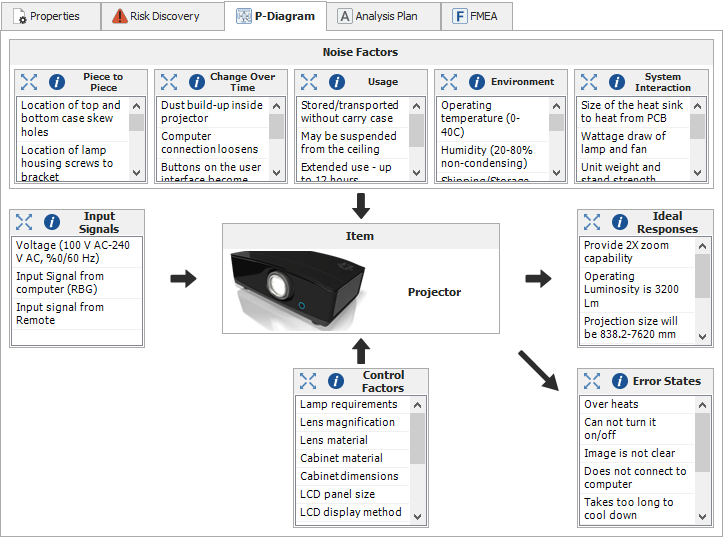Expand the Ideal Responses panel

point(592,222)
